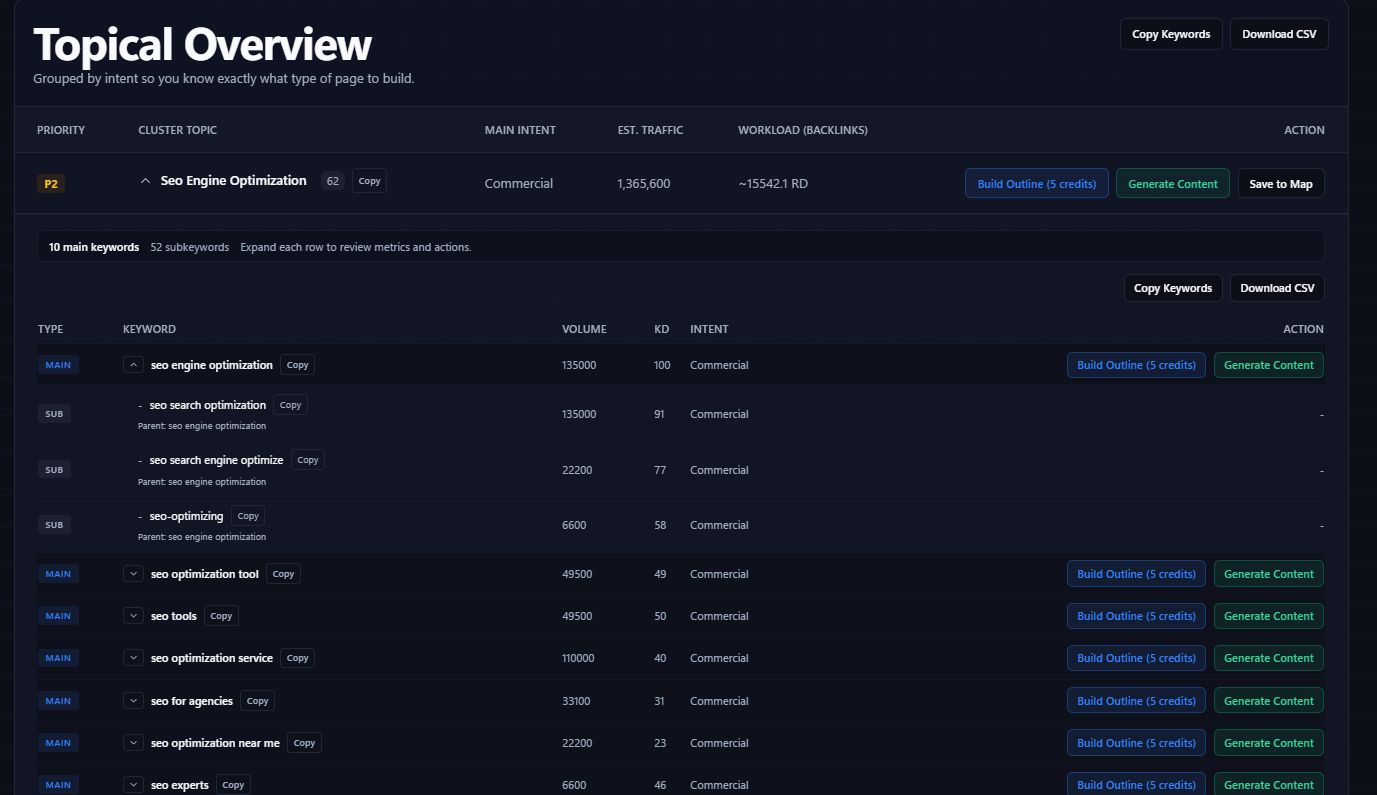Screen dimensions: 1377x795
Task: Click Save to Map
Action: (1281, 183)
